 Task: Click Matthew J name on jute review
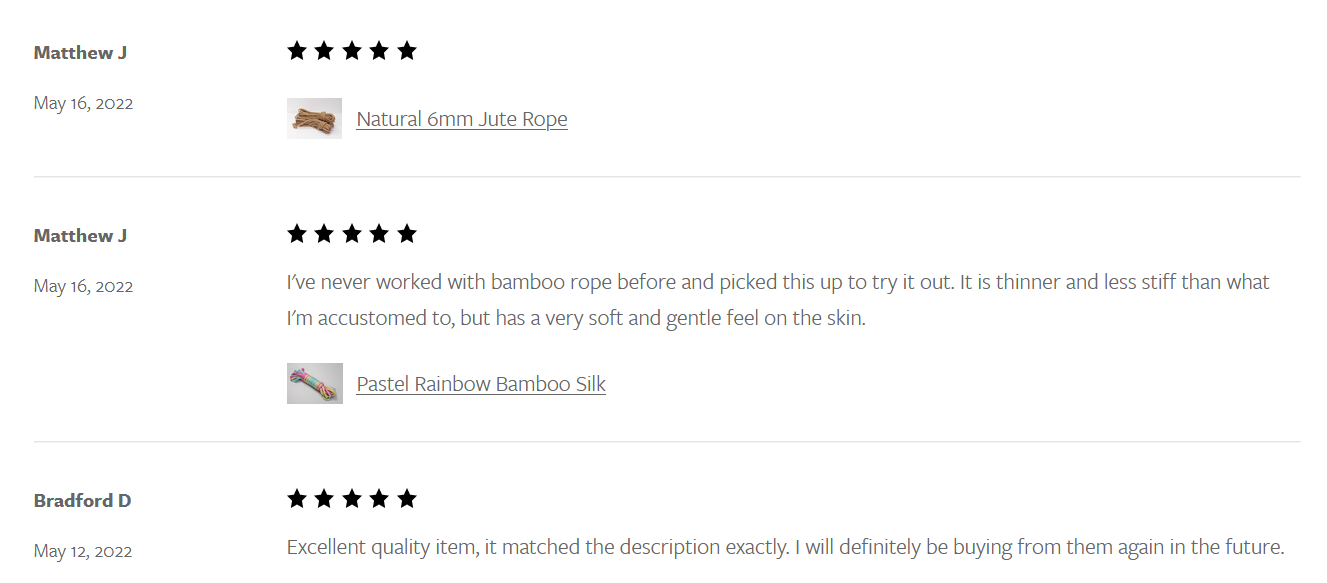(80, 52)
